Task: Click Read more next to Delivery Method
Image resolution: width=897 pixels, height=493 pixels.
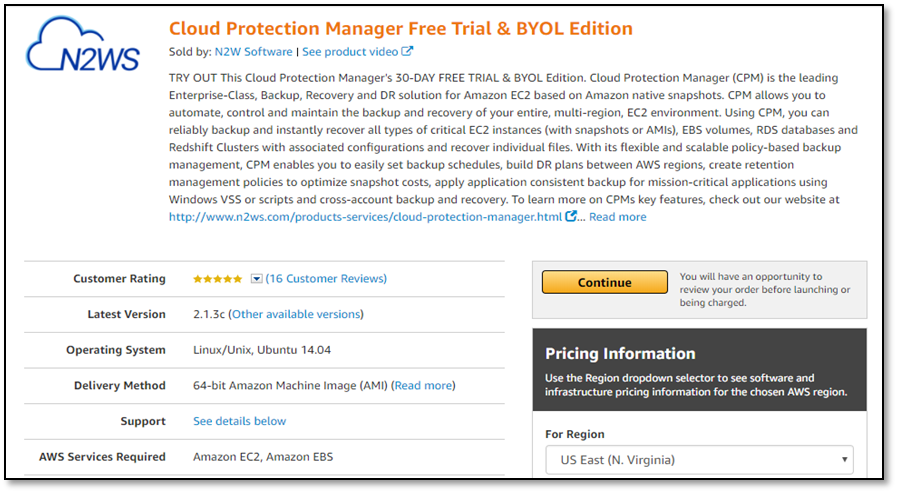Action: pyautogui.click(x=423, y=385)
